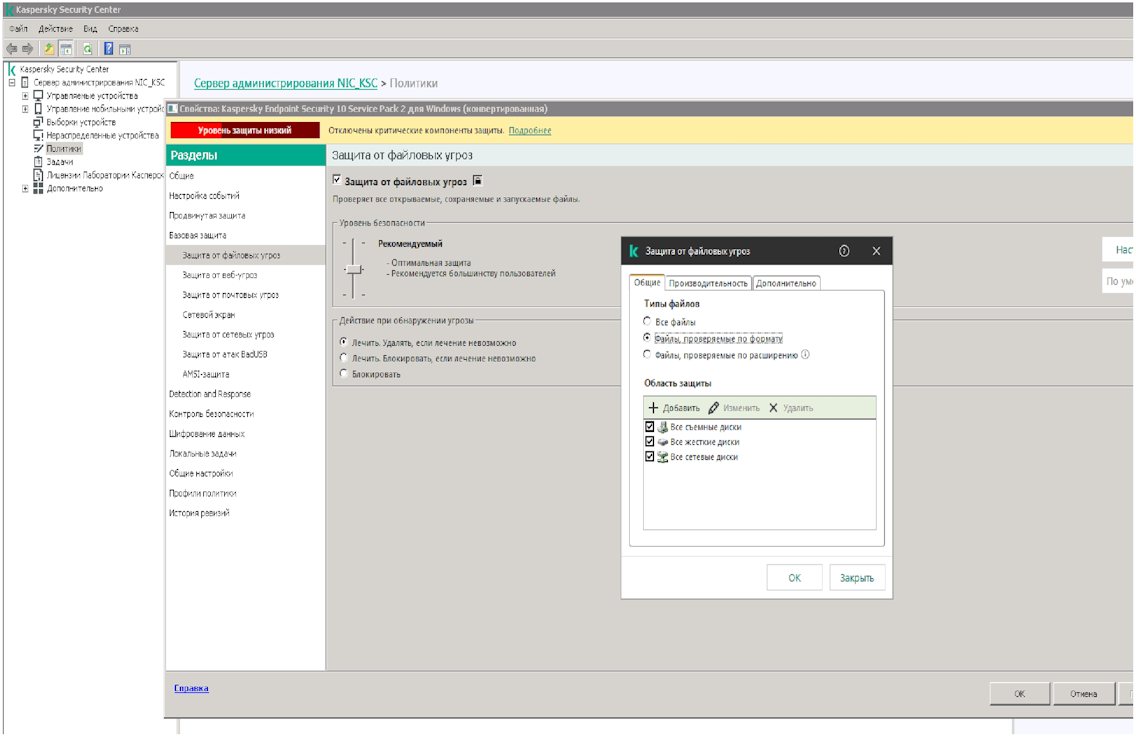Select Защита от веб-угроз in sections list
The width and height of the screenshot is (1136, 736).
pos(219,275)
